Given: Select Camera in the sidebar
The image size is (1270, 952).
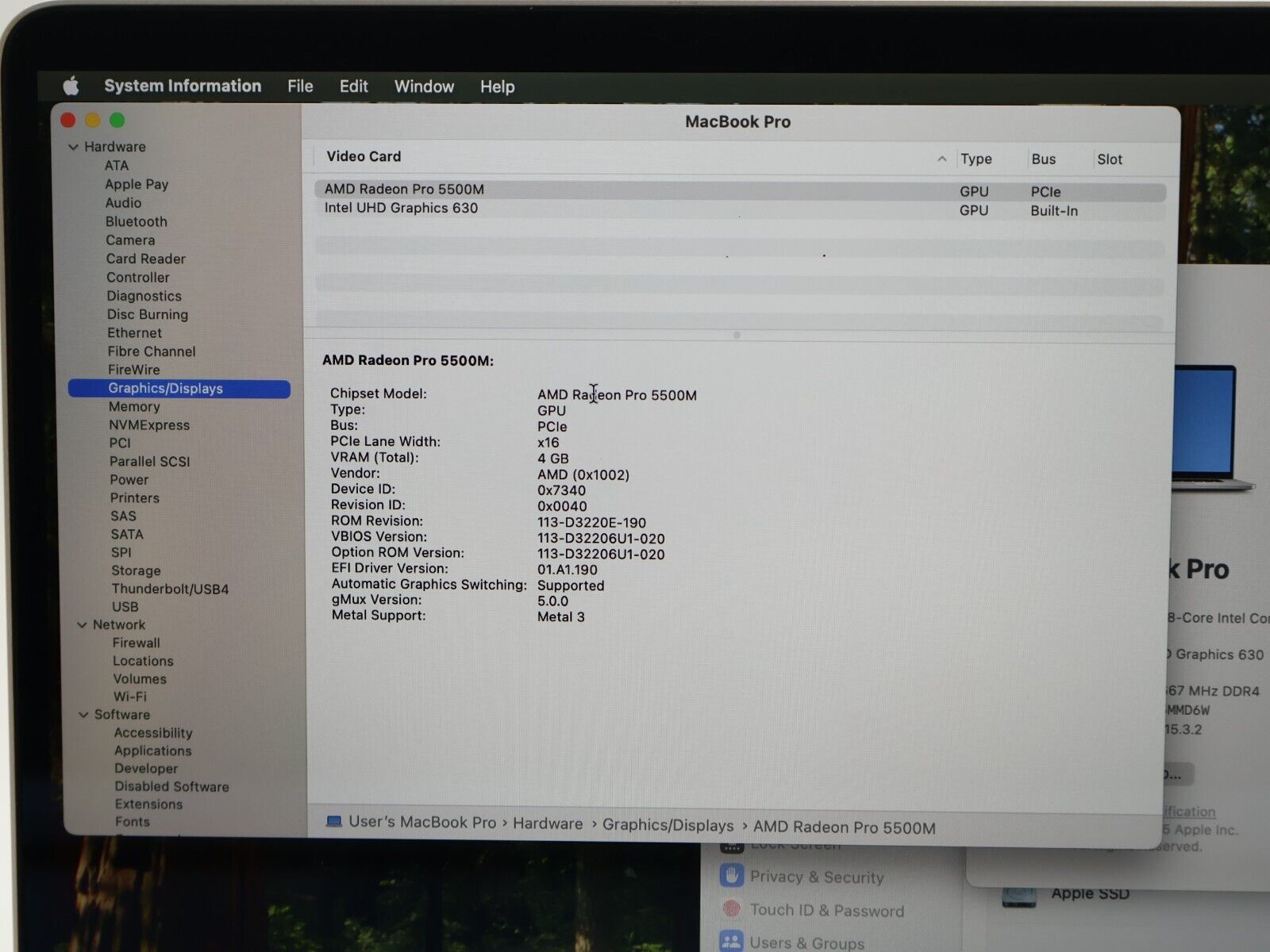Looking at the screenshot, I should point(130,240).
